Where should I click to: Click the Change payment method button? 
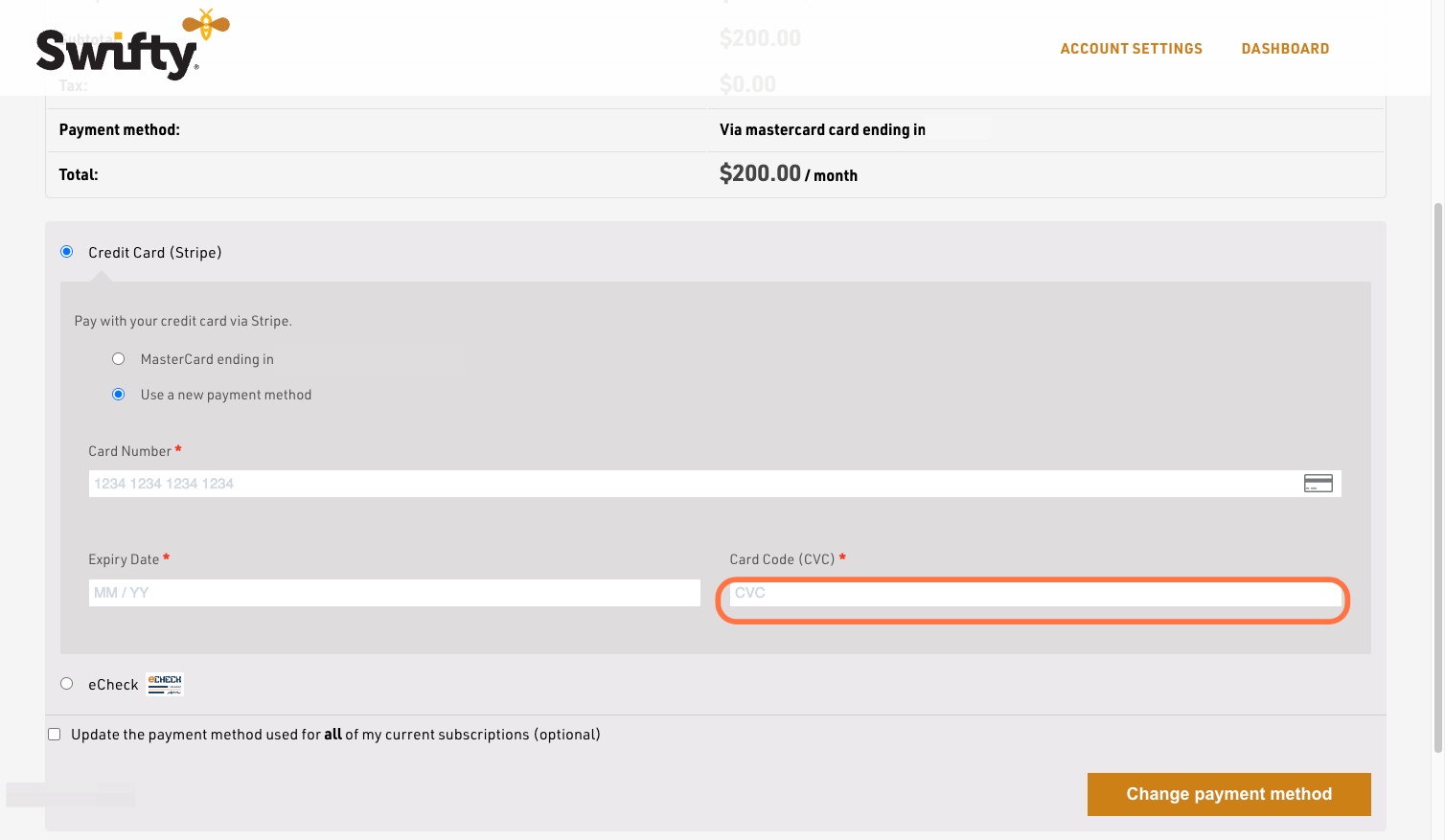tap(1228, 794)
